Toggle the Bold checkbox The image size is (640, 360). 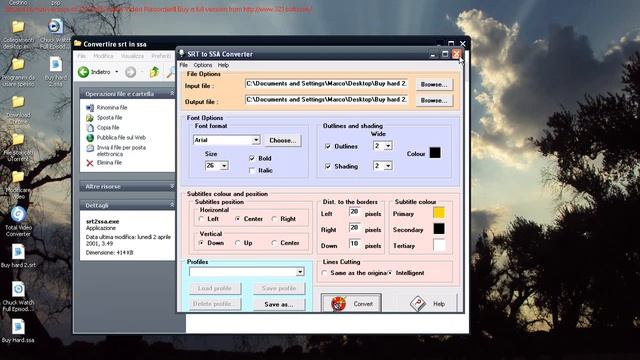[x=252, y=158]
